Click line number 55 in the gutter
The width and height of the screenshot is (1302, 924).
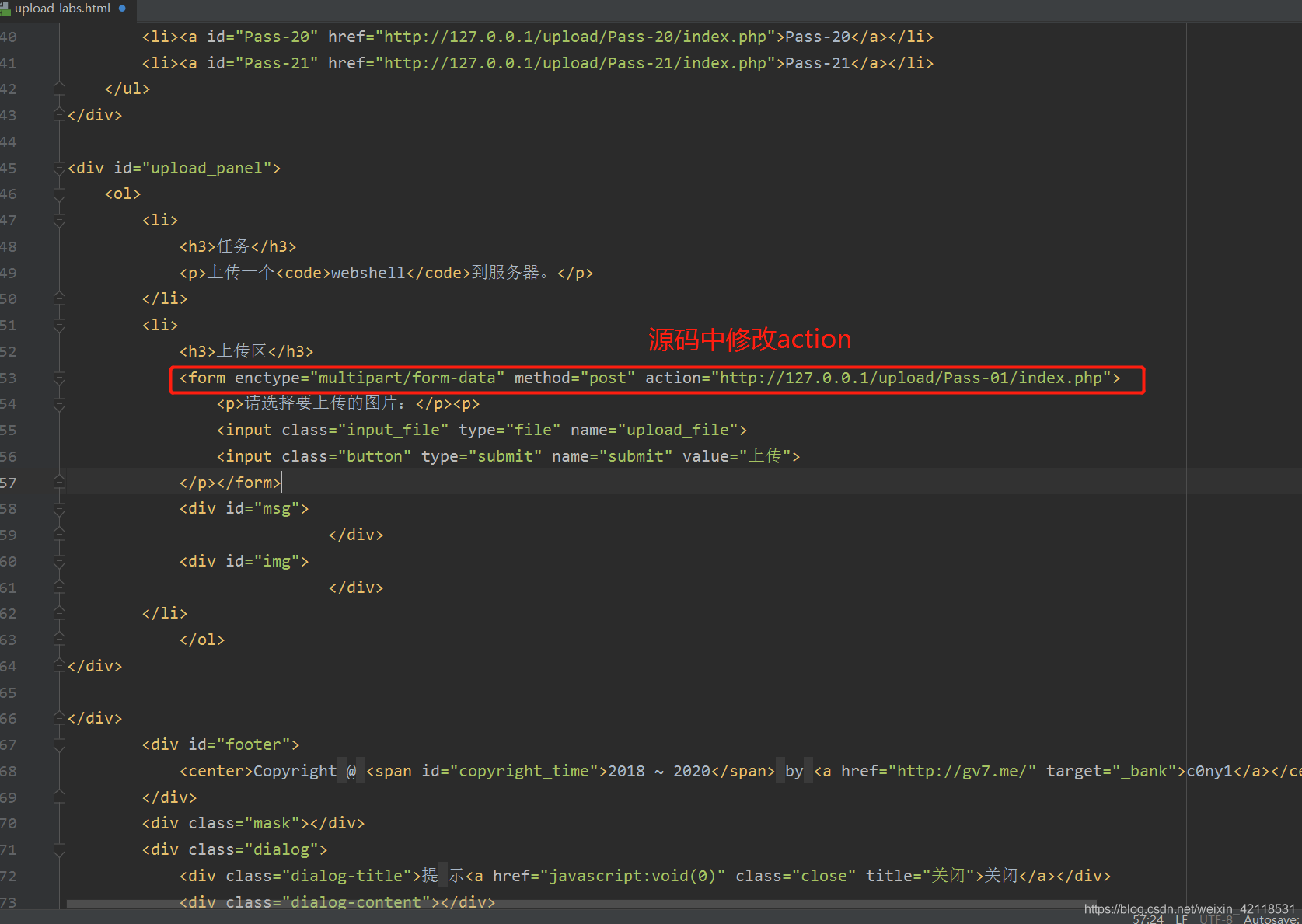point(9,430)
